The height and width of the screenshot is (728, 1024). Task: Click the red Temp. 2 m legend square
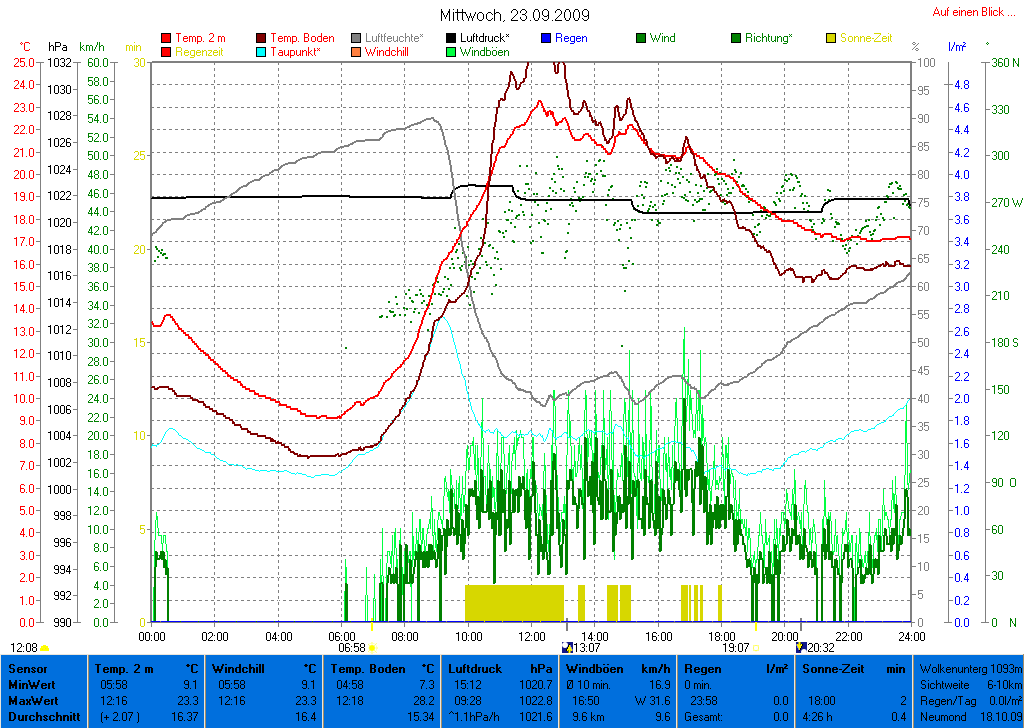[x=166, y=38]
